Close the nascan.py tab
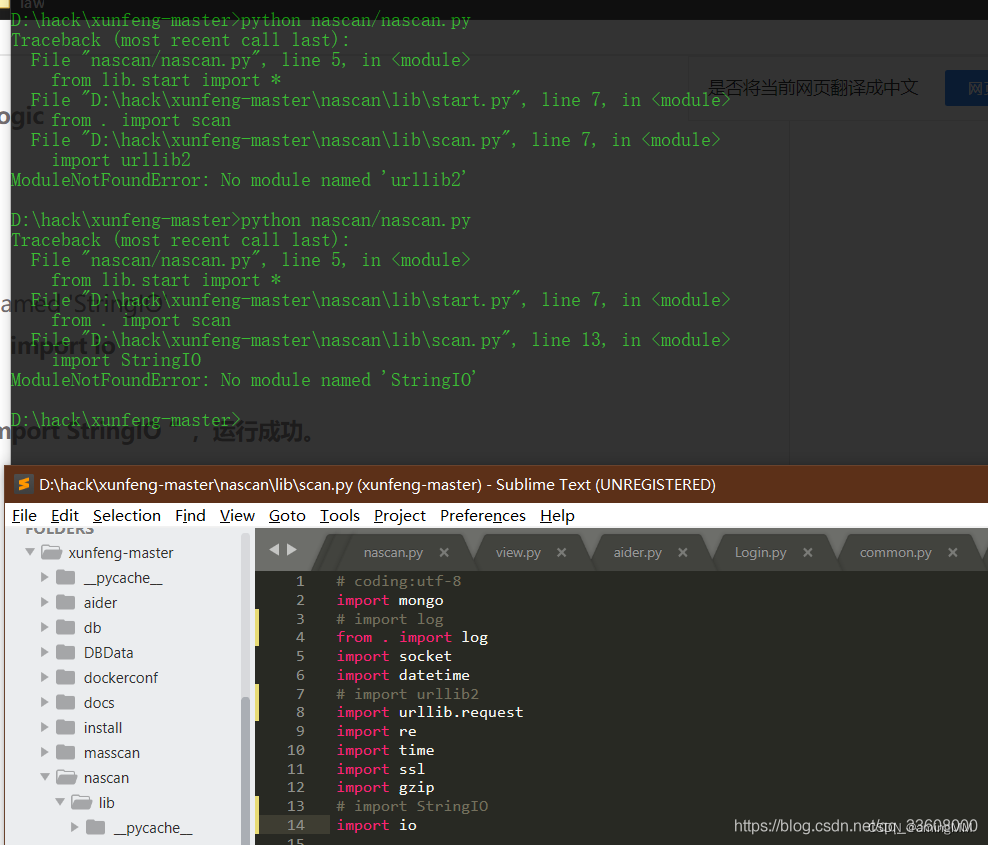Screen dimensions: 988x845 (x=444, y=553)
